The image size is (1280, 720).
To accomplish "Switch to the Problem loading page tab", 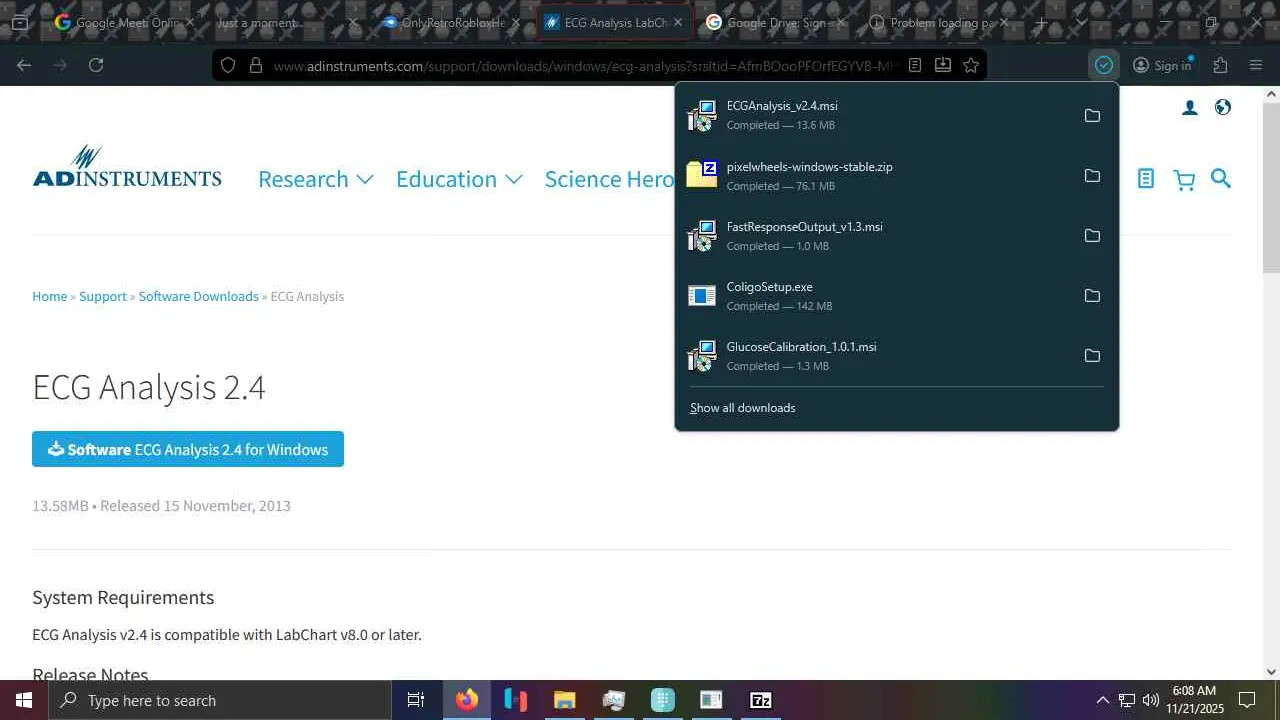I will (x=939, y=22).
